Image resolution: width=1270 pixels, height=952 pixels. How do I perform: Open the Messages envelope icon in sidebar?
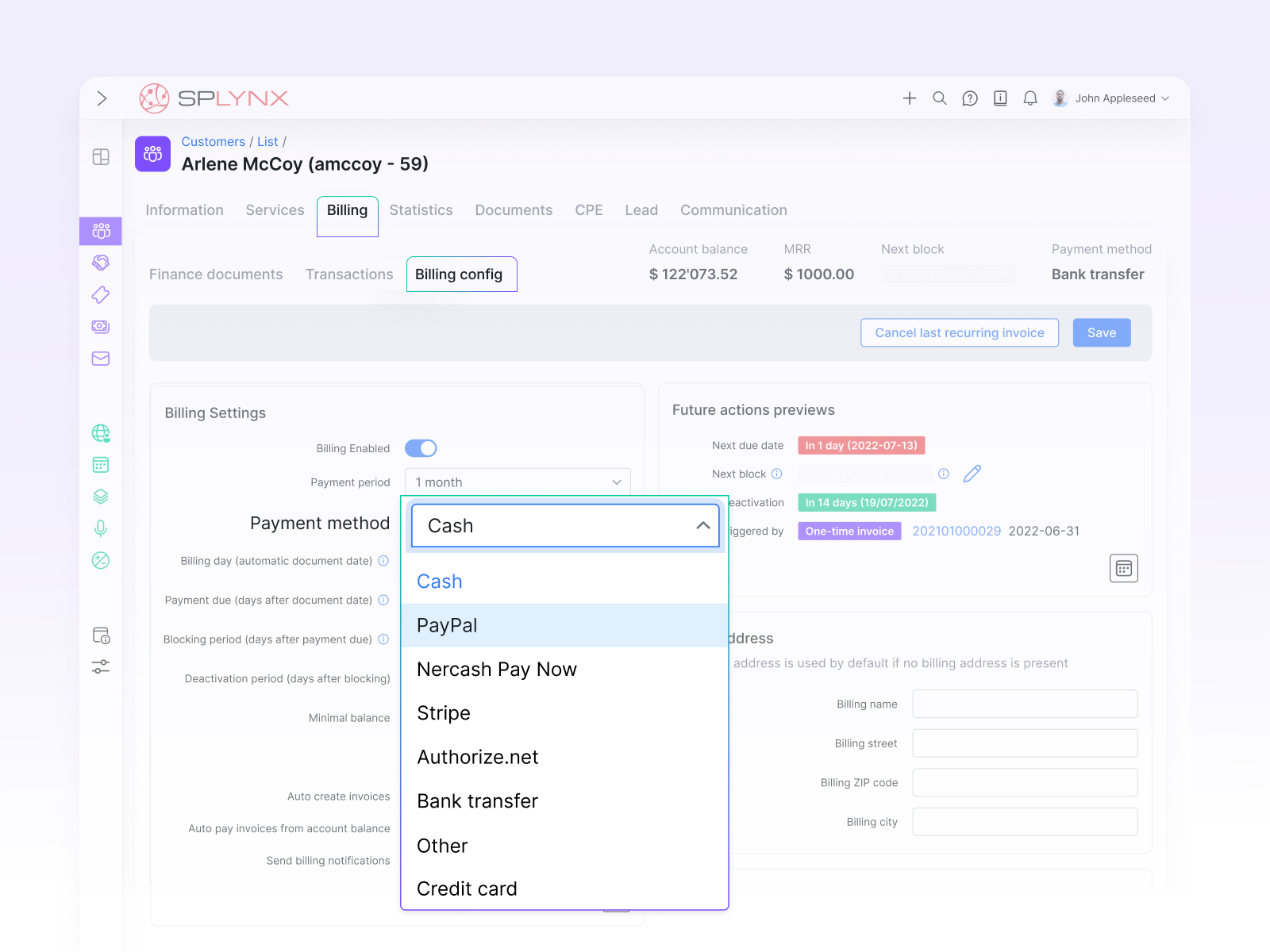point(101,358)
